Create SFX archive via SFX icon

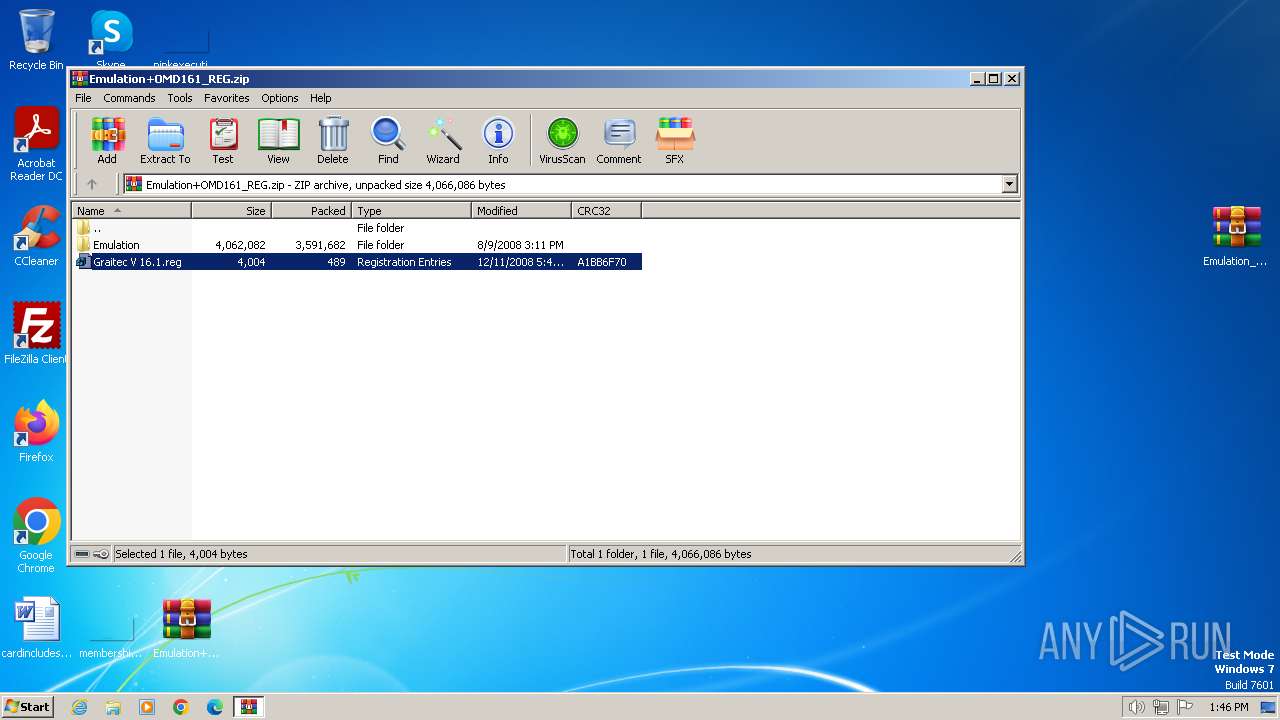[x=675, y=140]
